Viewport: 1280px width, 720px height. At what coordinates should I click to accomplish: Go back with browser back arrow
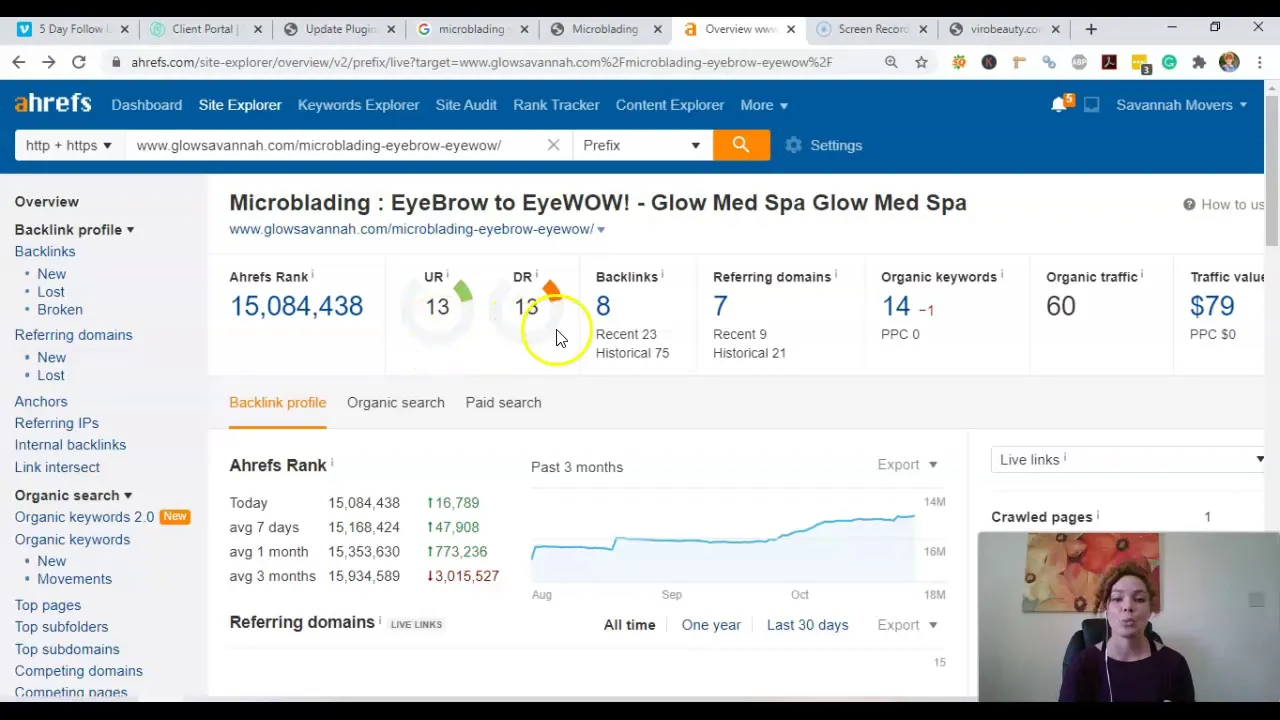18,62
